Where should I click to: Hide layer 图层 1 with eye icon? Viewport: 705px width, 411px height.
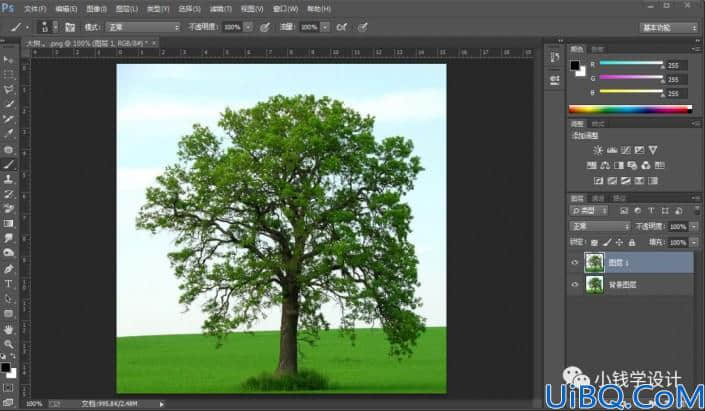[575, 263]
